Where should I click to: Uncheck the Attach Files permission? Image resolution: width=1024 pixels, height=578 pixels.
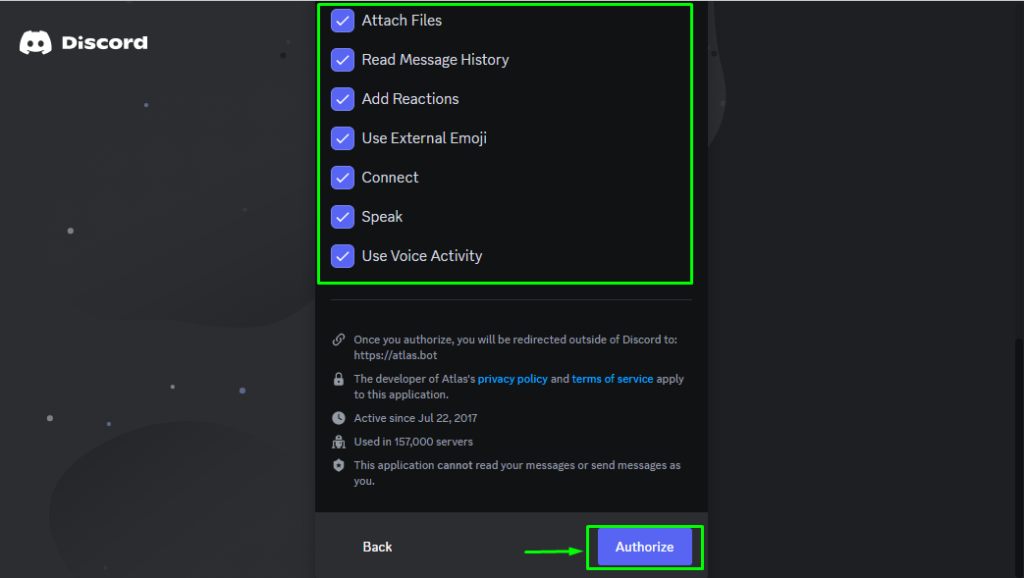coord(342,21)
